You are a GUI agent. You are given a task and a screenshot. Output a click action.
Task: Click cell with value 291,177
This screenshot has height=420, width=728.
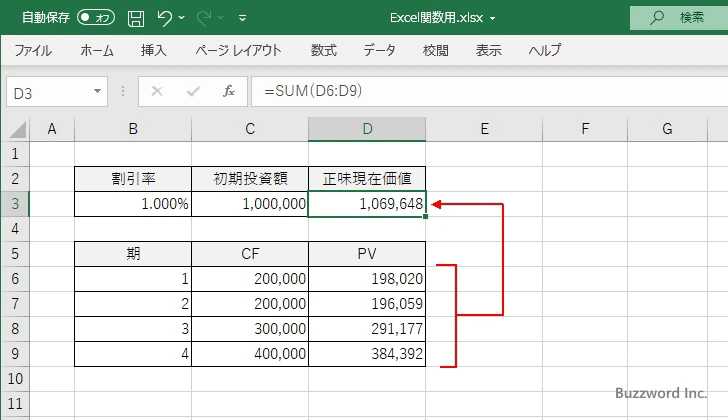tap(367, 329)
